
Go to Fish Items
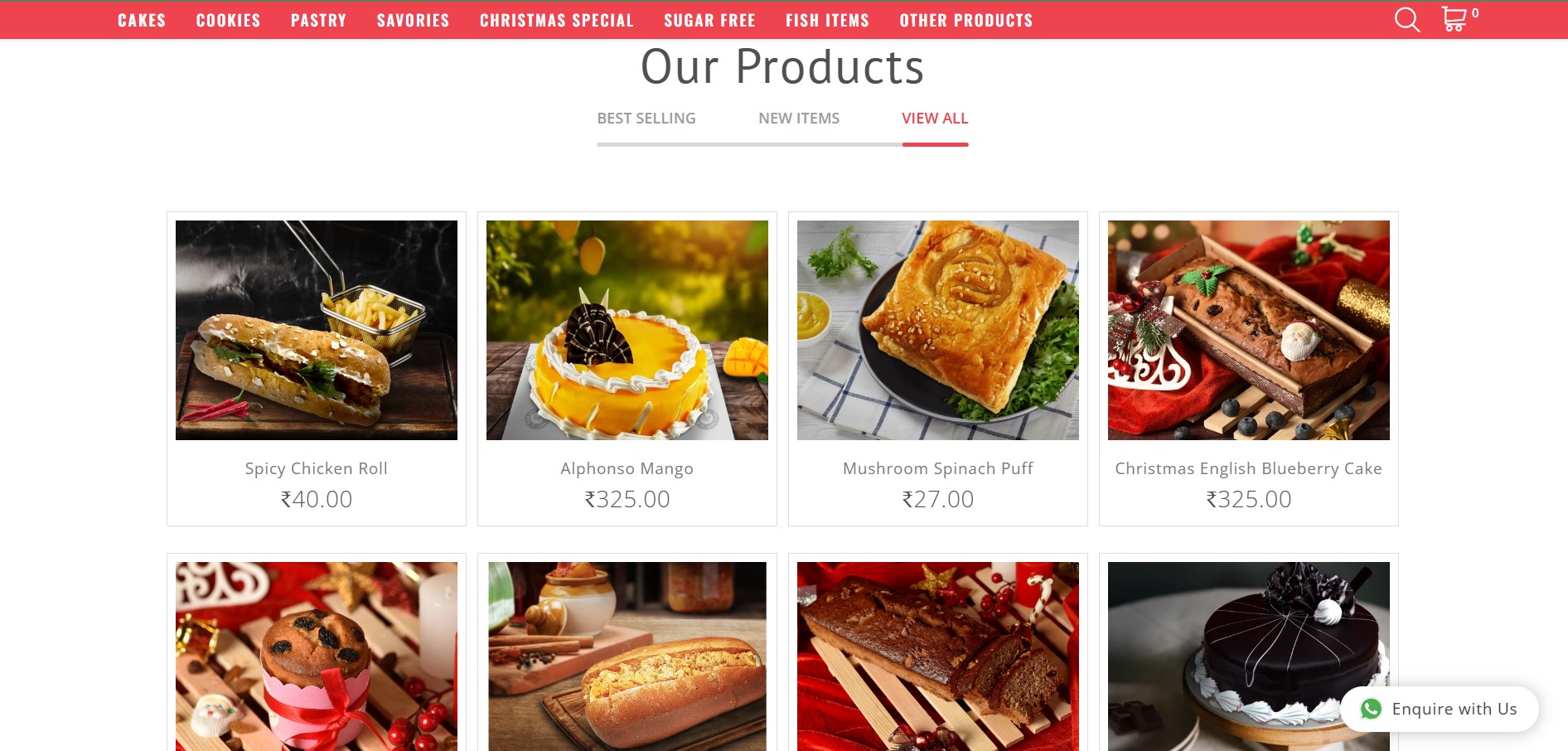click(x=827, y=21)
